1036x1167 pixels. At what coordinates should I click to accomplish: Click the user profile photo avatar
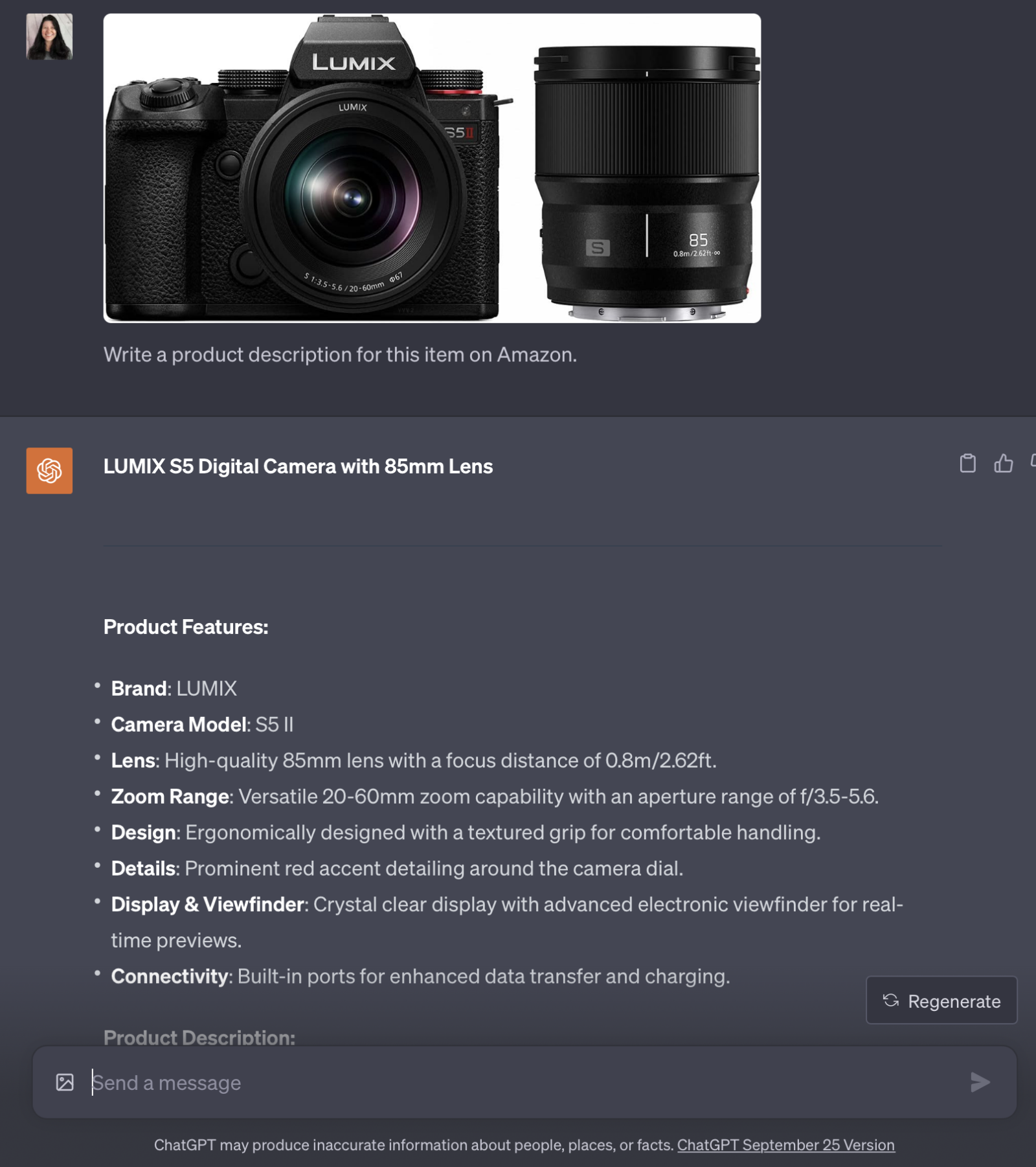(49, 36)
